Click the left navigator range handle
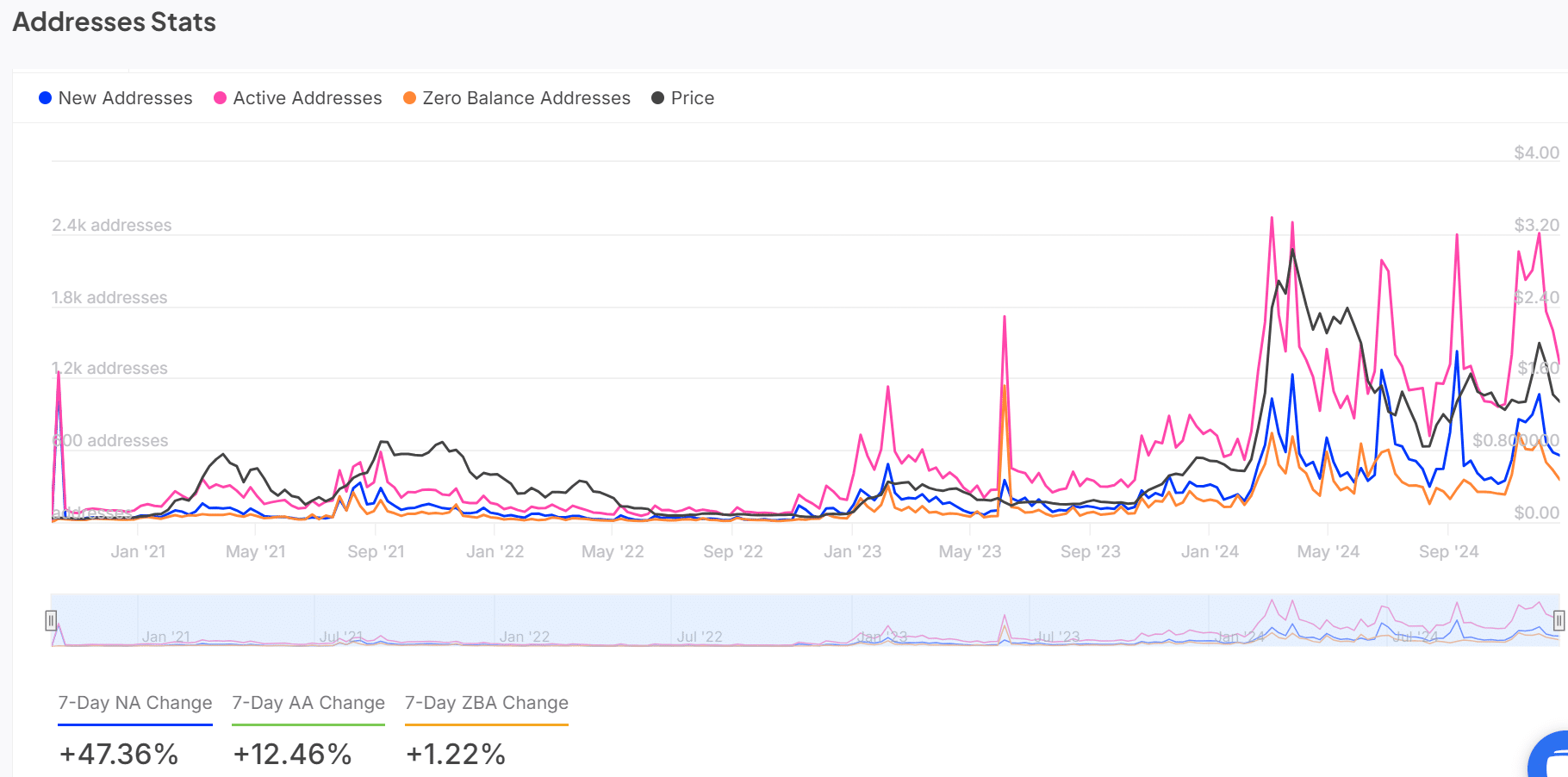 [51, 620]
